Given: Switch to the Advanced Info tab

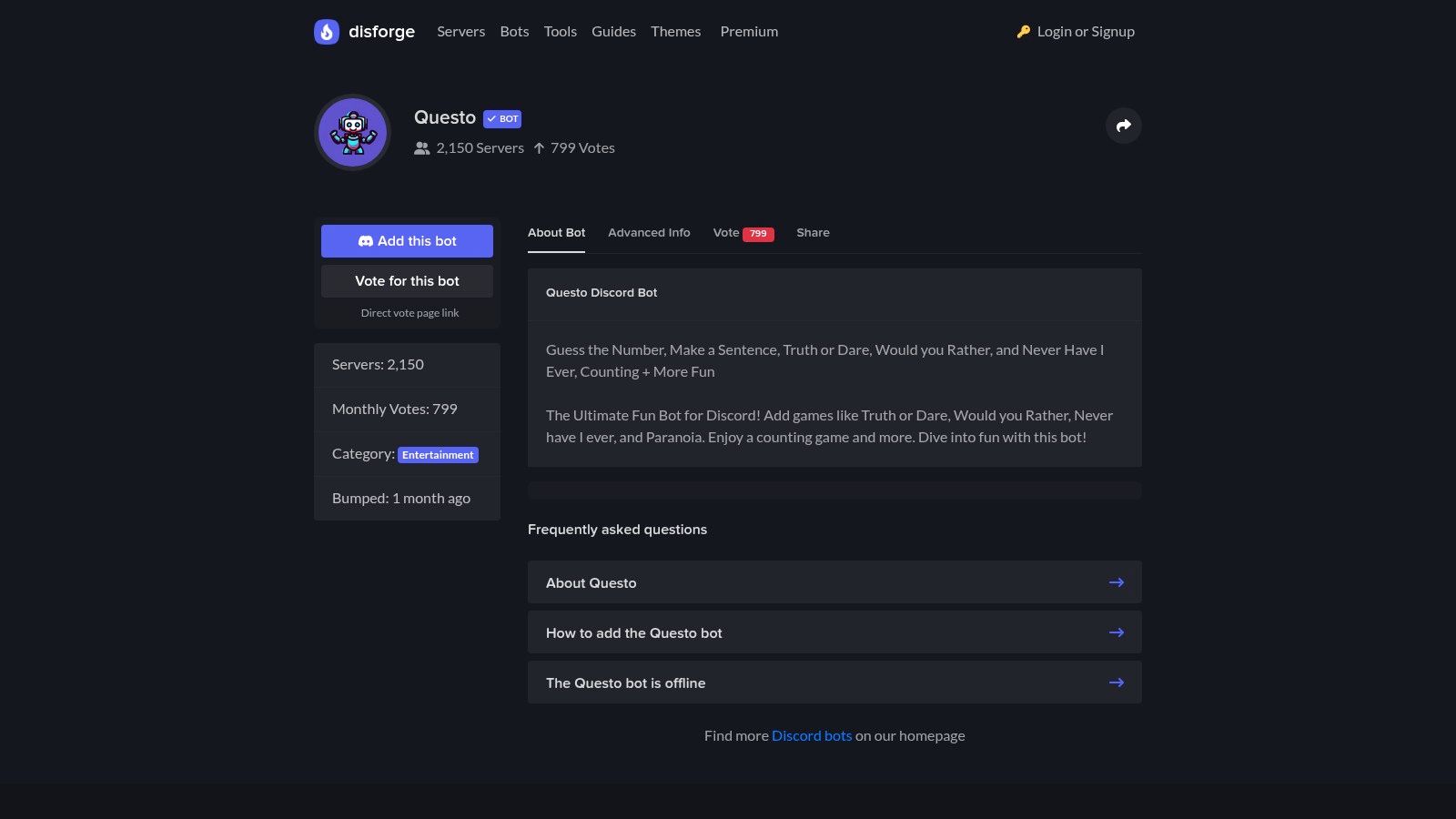Looking at the screenshot, I should (649, 233).
